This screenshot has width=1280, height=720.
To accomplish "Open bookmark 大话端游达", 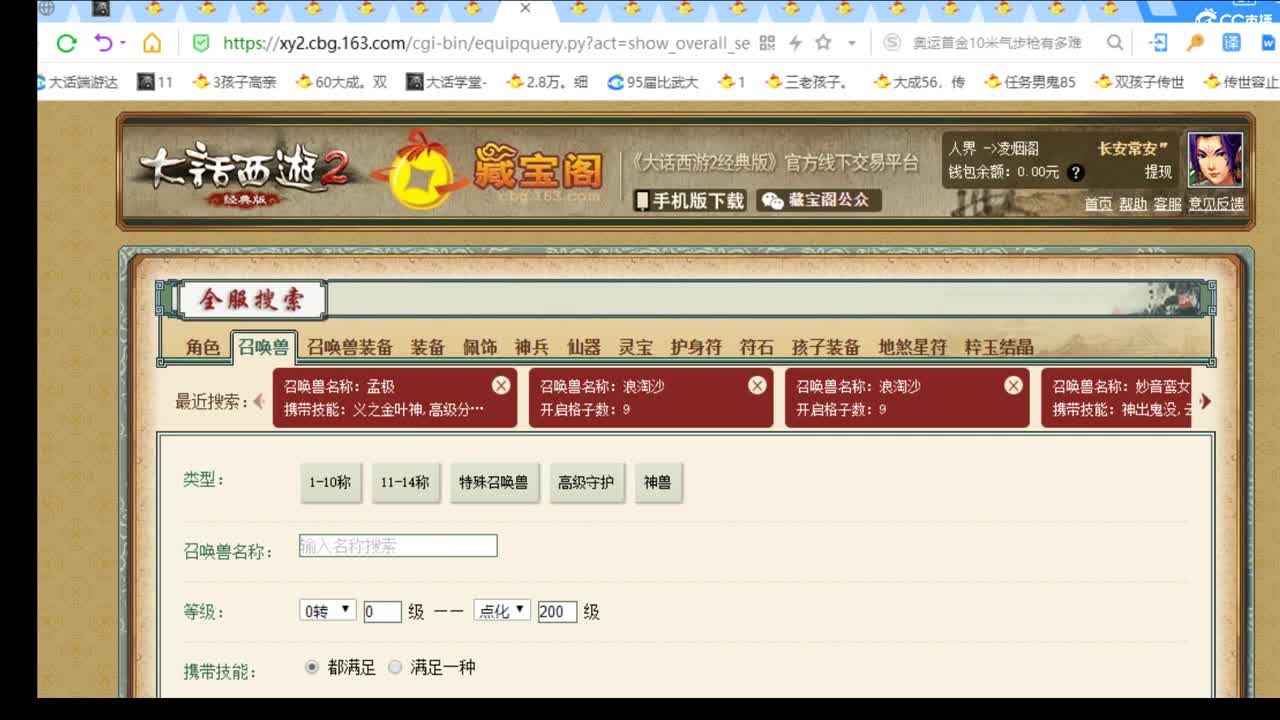I will (x=77, y=82).
